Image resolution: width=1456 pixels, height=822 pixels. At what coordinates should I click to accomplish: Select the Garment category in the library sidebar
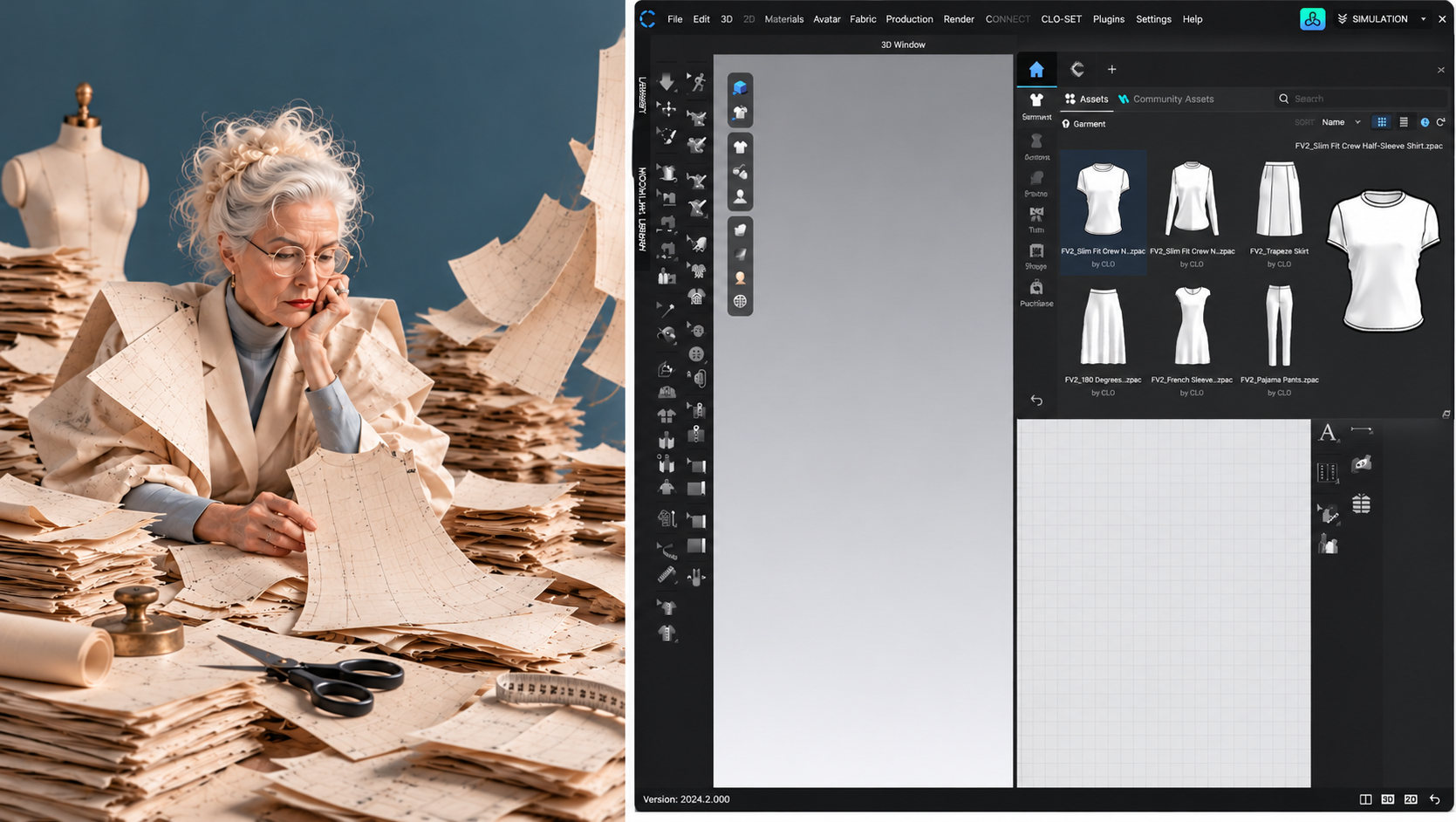[1036, 106]
